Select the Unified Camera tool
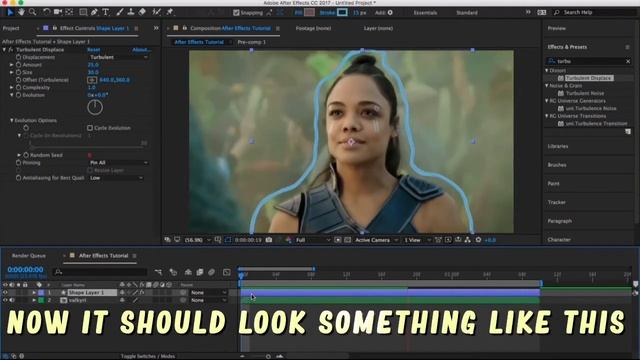 point(58,12)
